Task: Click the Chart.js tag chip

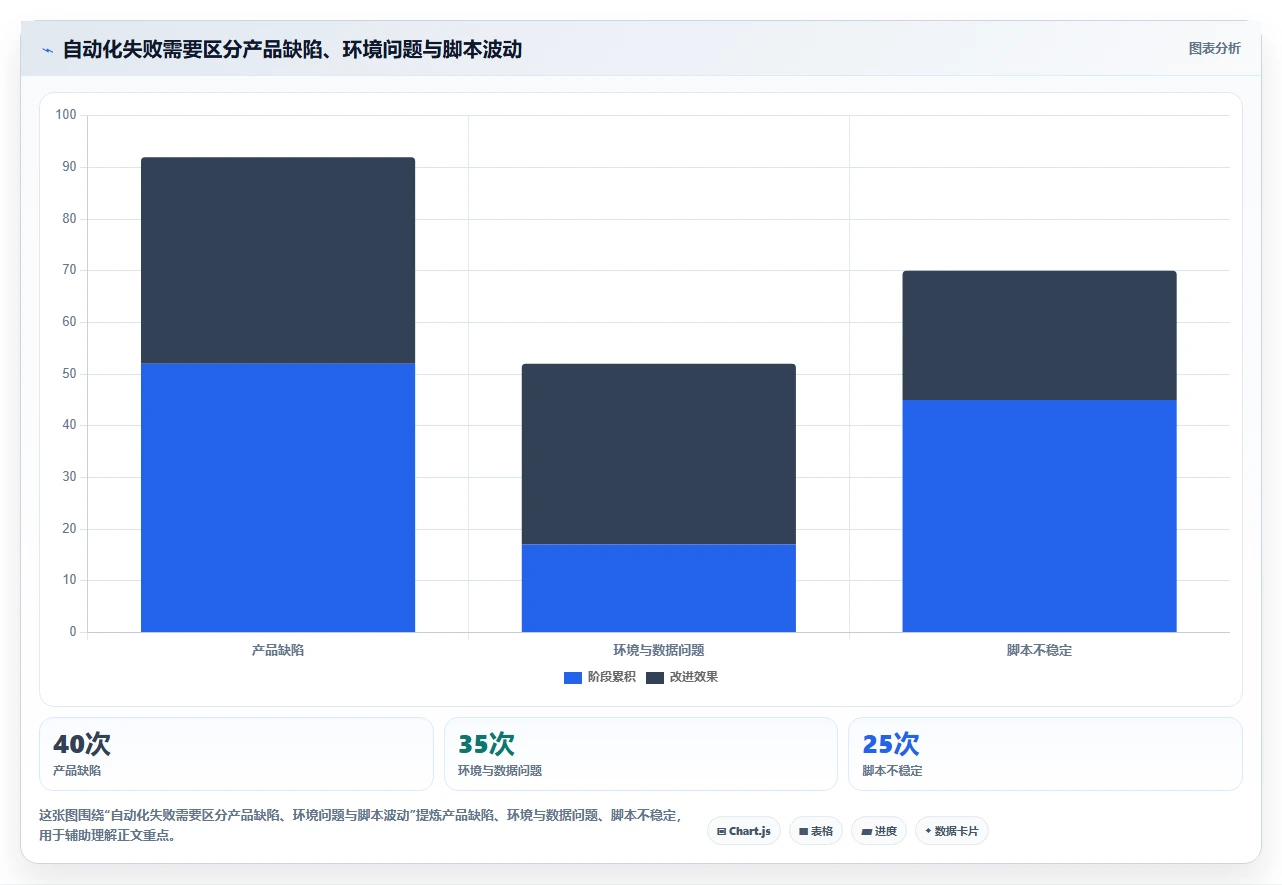Action: (x=744, y=831)
